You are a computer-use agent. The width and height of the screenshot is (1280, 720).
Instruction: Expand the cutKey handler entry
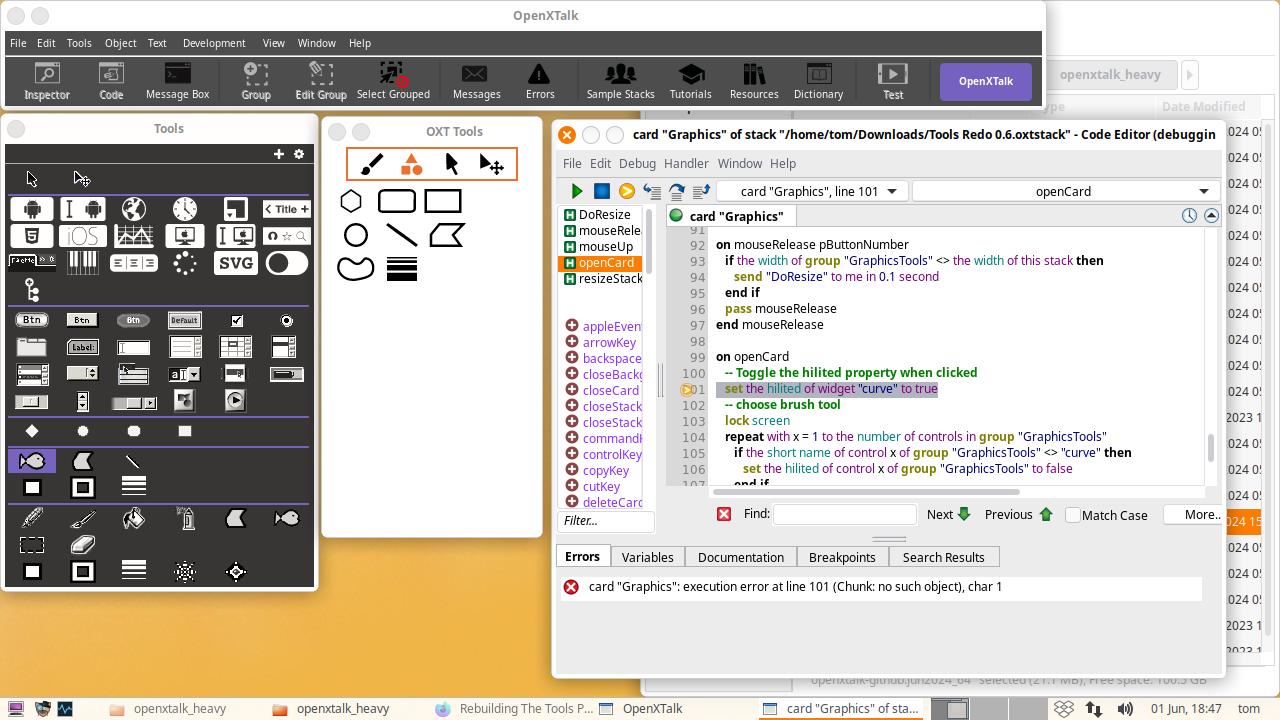click(x=572, y=486)
